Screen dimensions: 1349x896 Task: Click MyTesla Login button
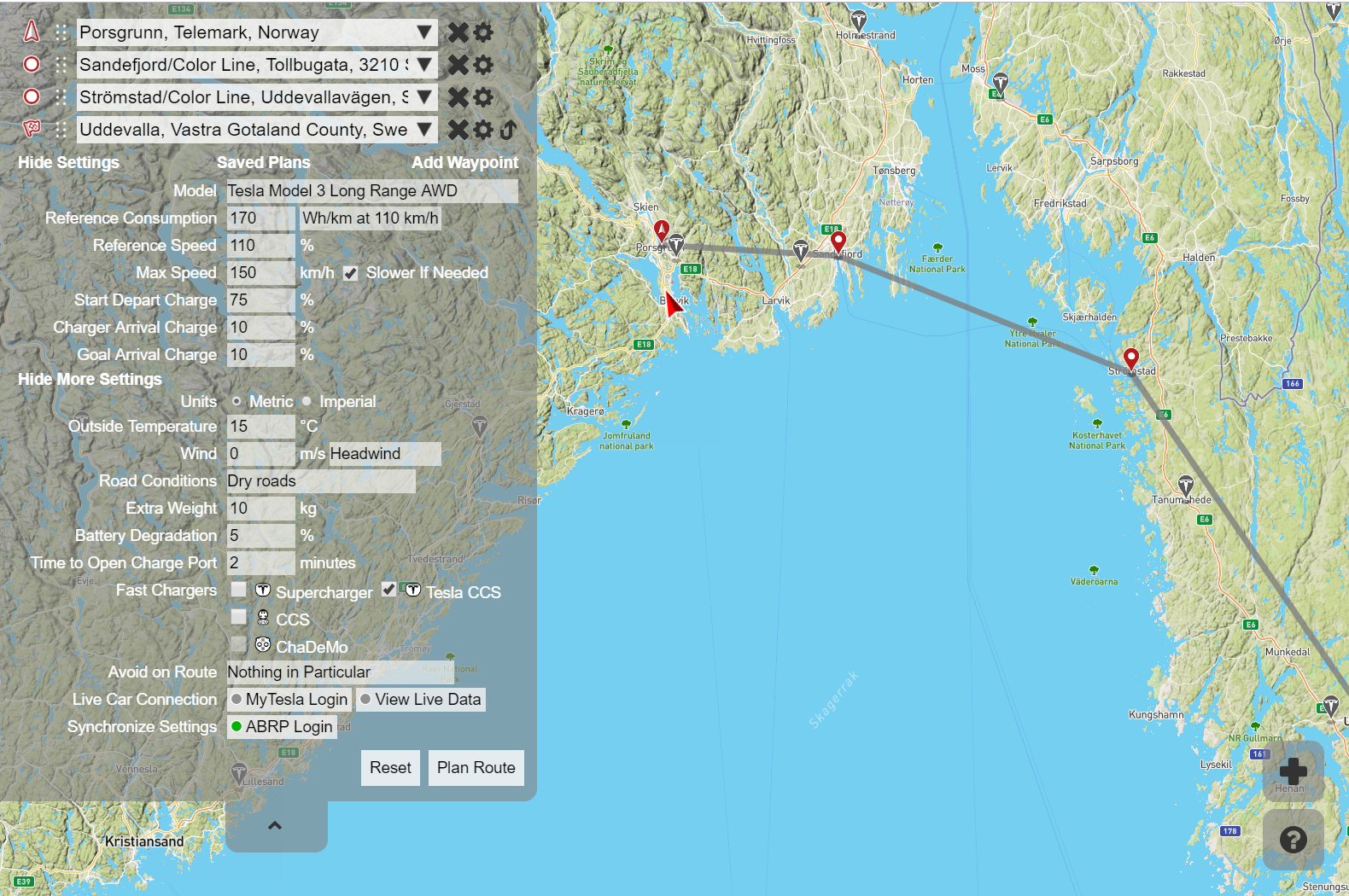pyautogui.click(x=289, y=700)
